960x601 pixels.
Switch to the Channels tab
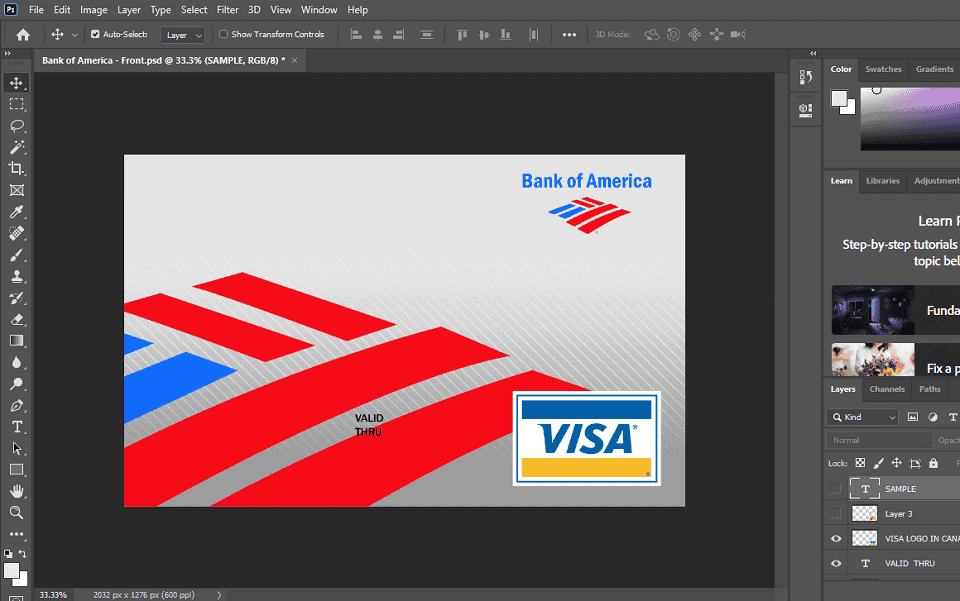click(x=887, y=389)
